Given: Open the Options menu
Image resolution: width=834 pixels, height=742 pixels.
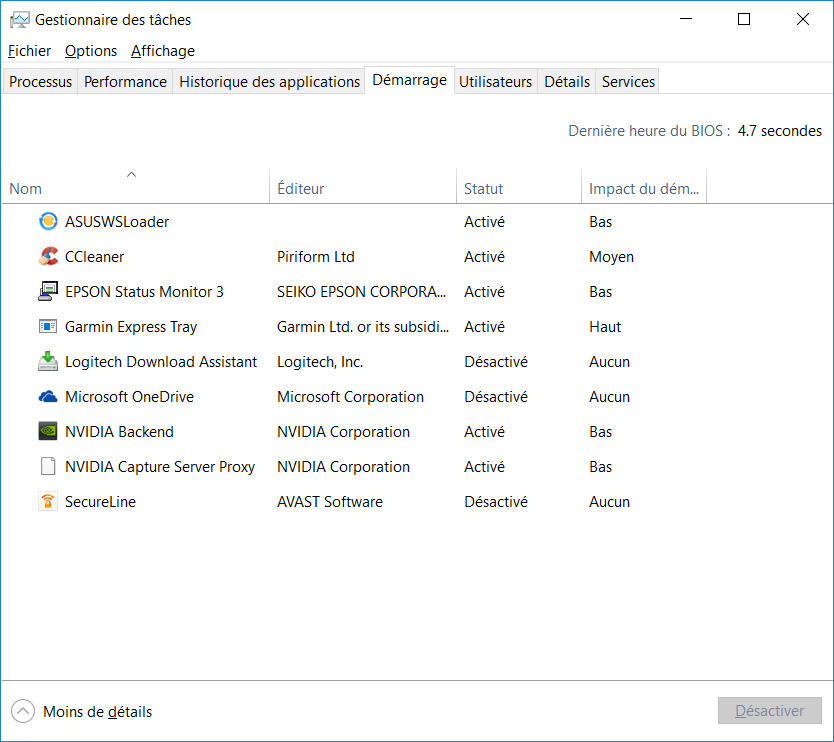Looking at the screenshot, I should tap(91, 51).
